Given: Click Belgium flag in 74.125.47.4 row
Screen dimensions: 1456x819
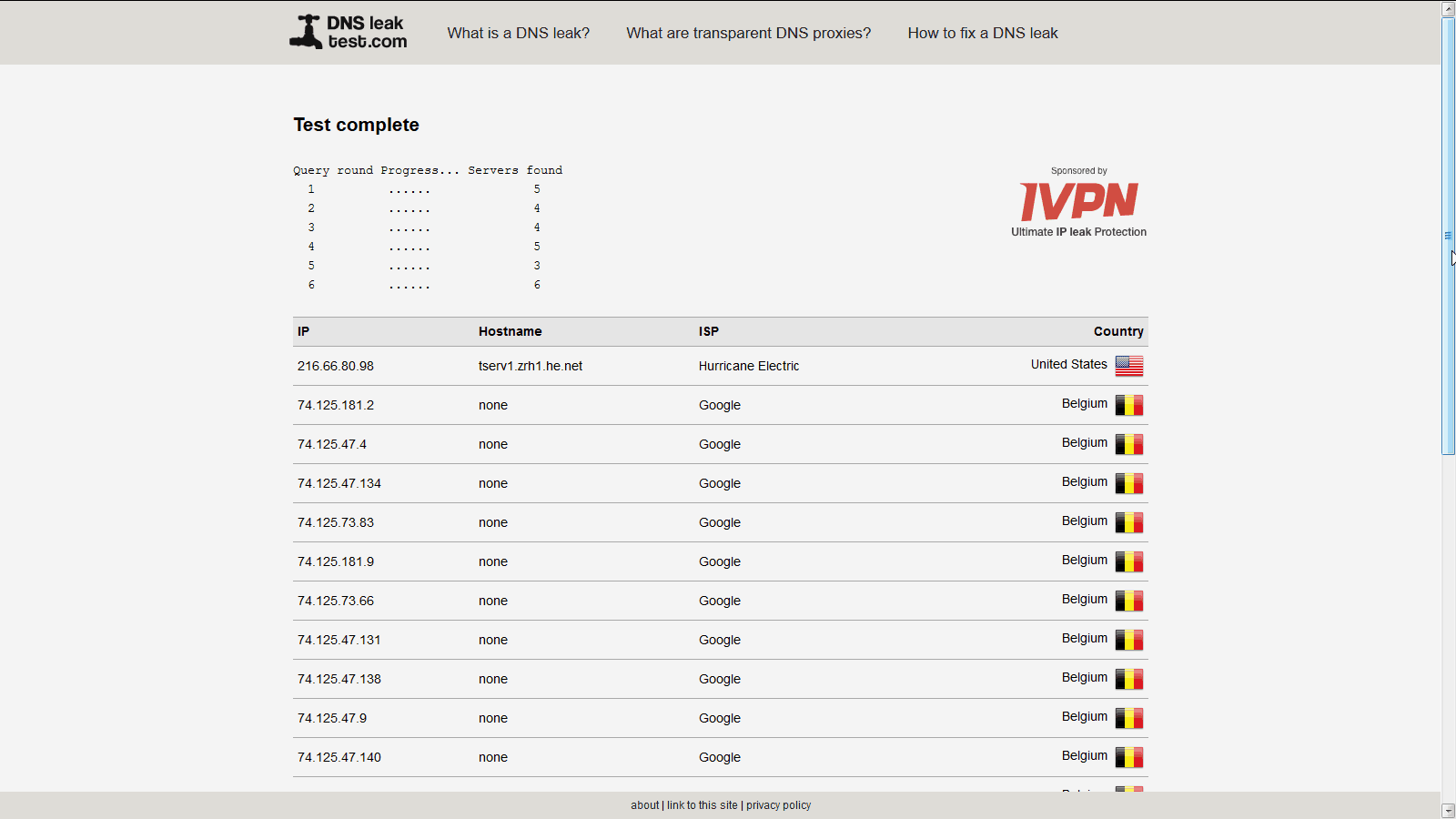Looking at the screenshot, I should [1129, 444].
